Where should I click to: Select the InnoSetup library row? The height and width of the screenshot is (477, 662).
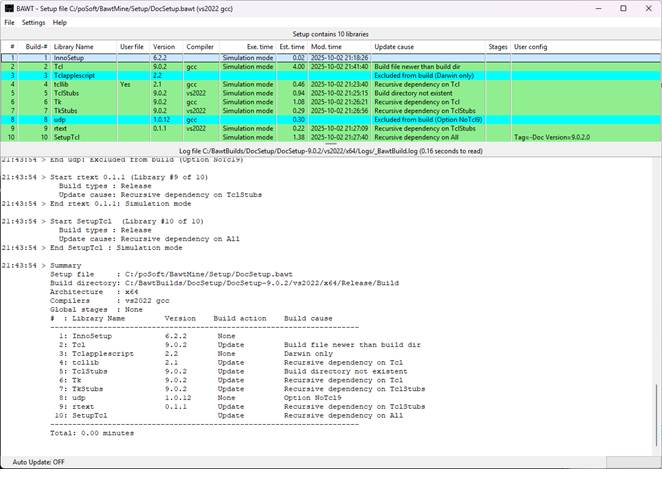coord(71,58)
